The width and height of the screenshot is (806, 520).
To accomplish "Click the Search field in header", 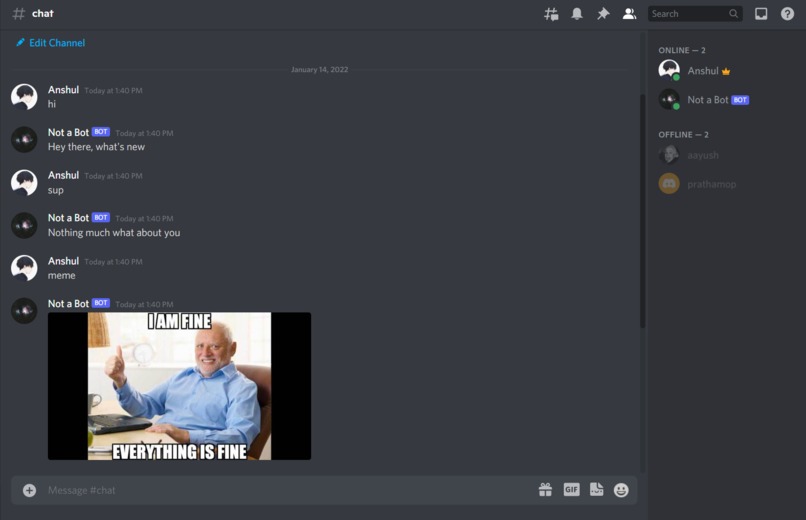I will pos(694,14).
